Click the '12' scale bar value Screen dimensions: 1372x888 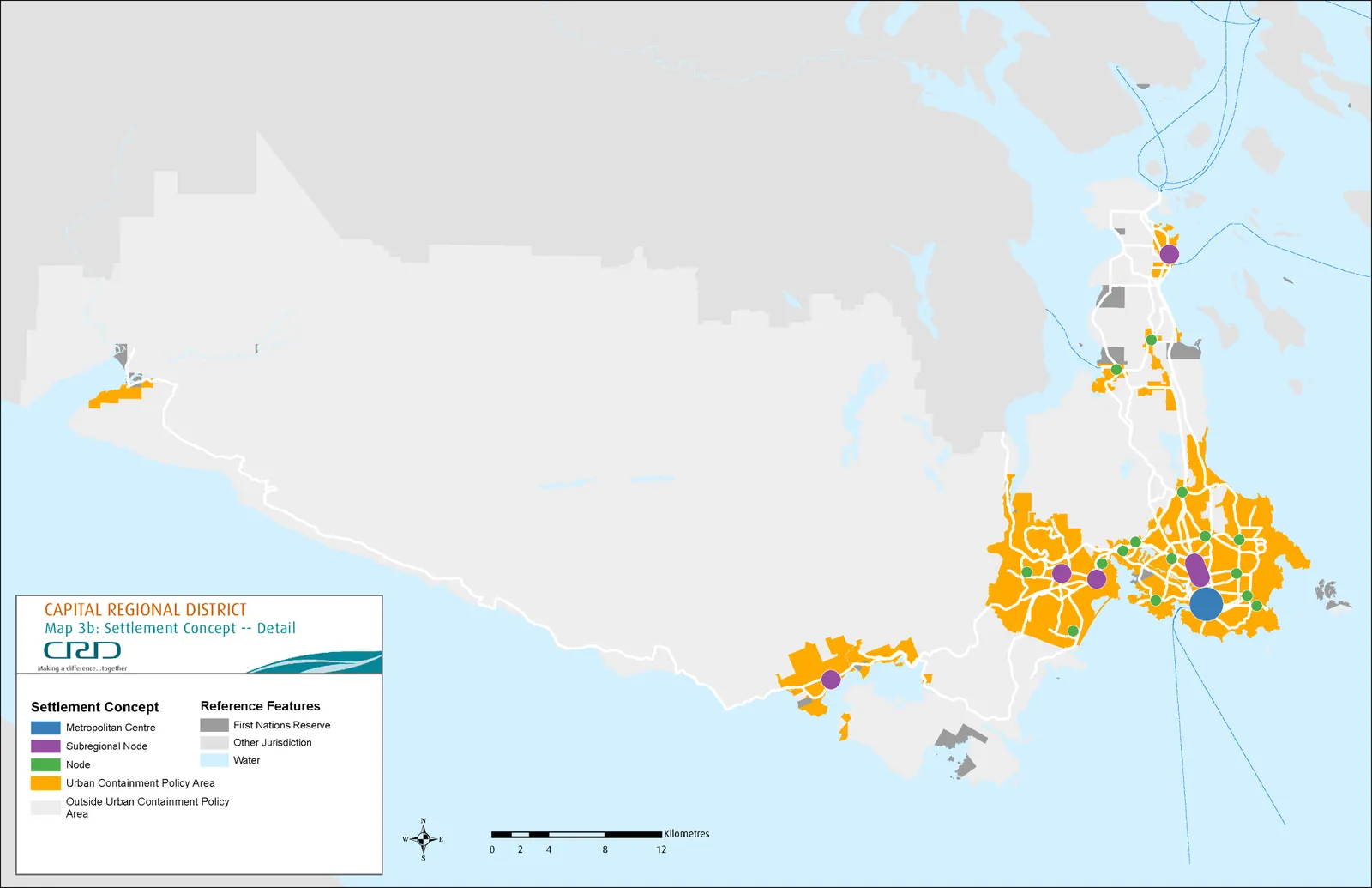click(x=661, y=849)
